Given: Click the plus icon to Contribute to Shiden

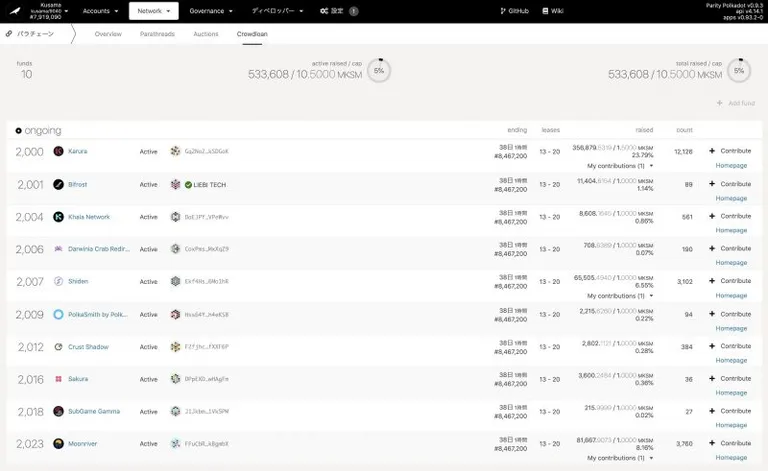Looking at the screenshot, I should [712, 281].
